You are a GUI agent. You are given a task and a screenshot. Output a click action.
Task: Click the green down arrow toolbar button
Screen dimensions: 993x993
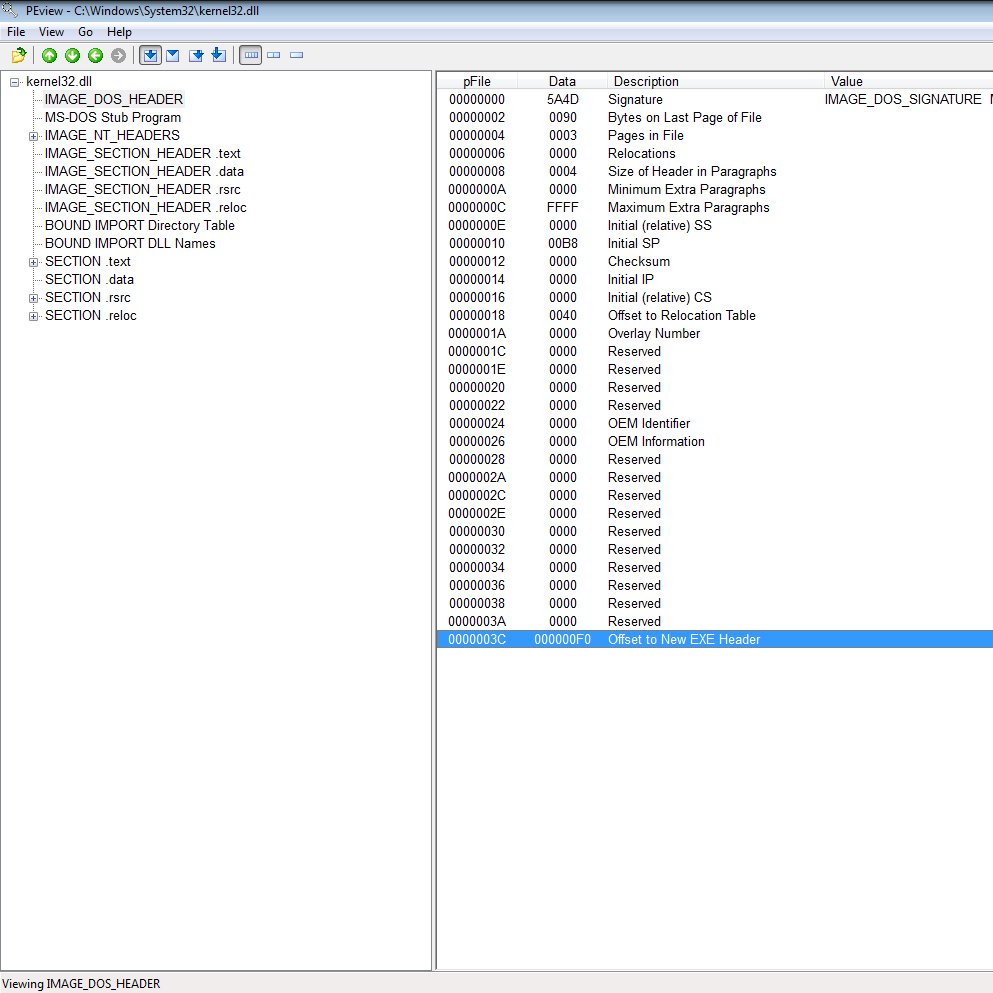click(73, 56)
